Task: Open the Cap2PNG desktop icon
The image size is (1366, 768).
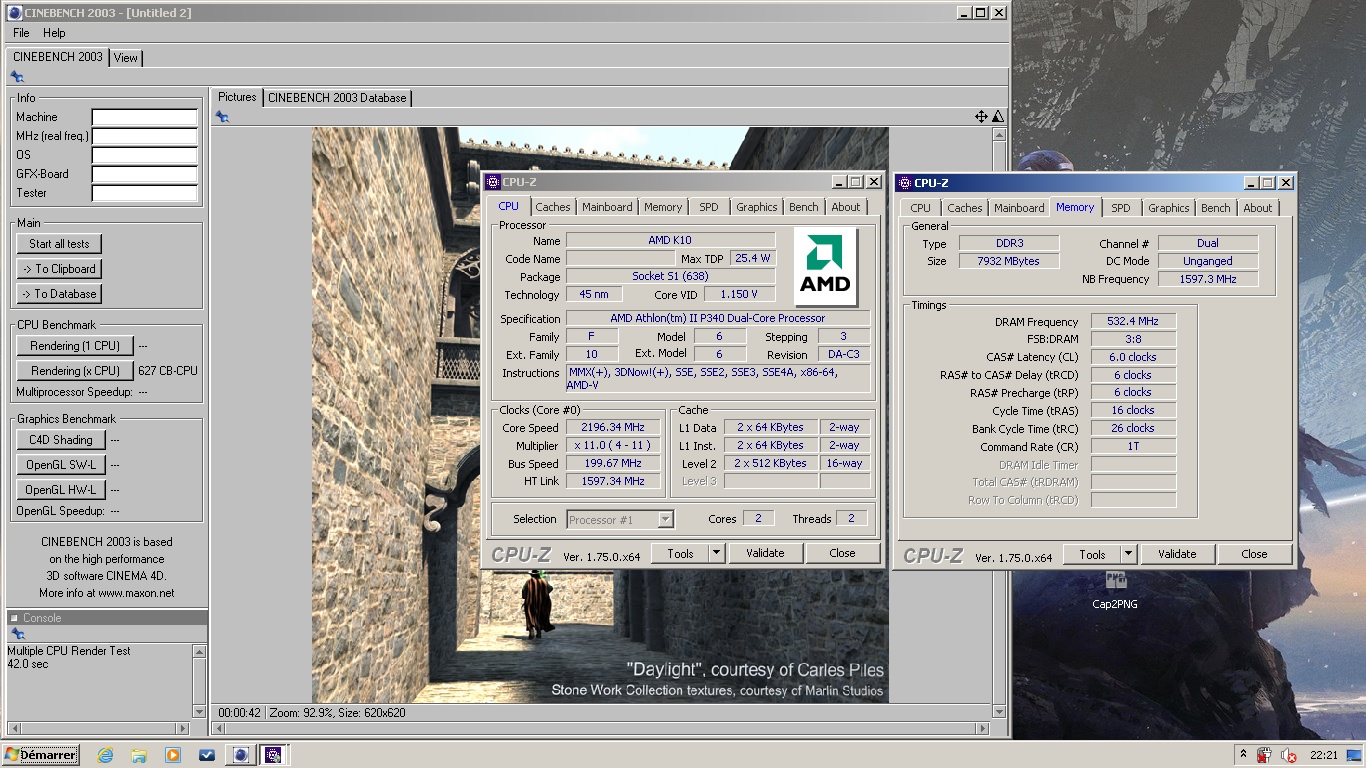Action: (1115, 590)
